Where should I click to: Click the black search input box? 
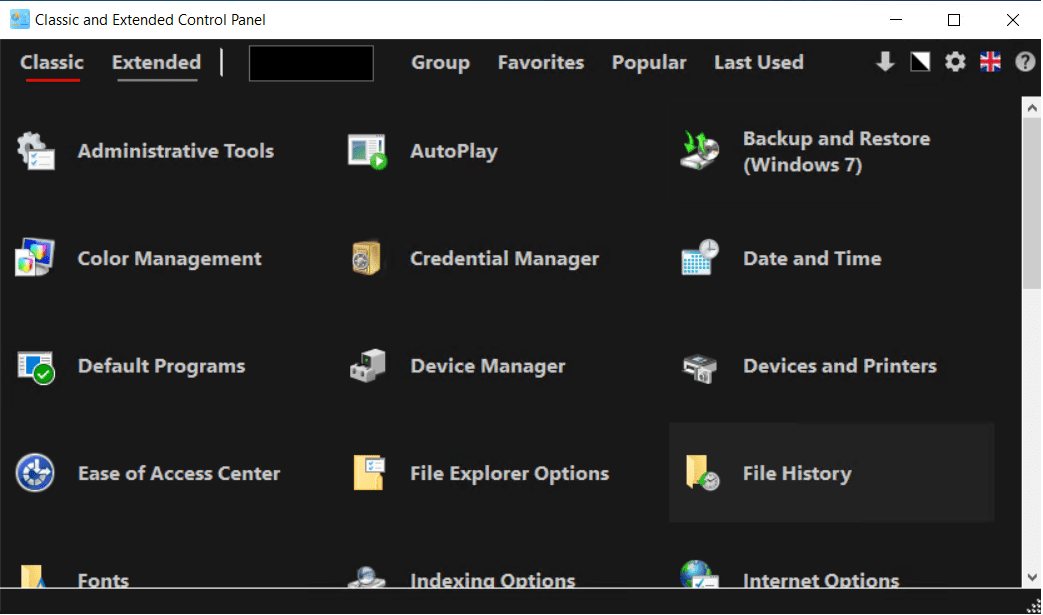311,63
